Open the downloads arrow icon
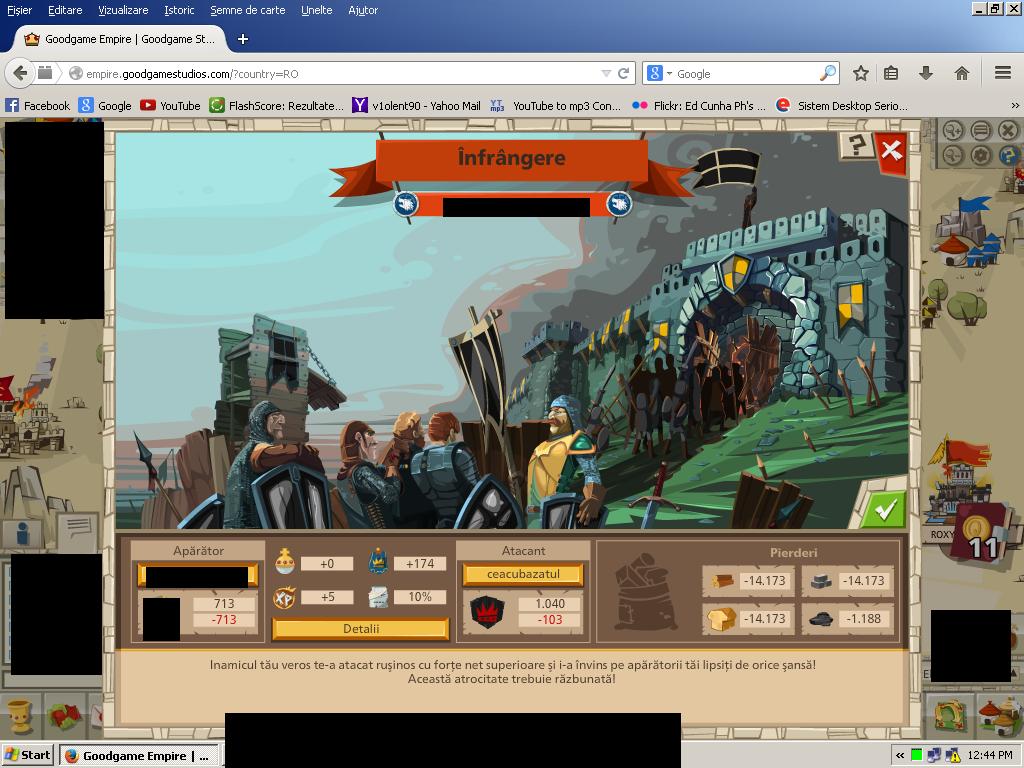Viewport: 1024px width, 768px height. (925, 73)
